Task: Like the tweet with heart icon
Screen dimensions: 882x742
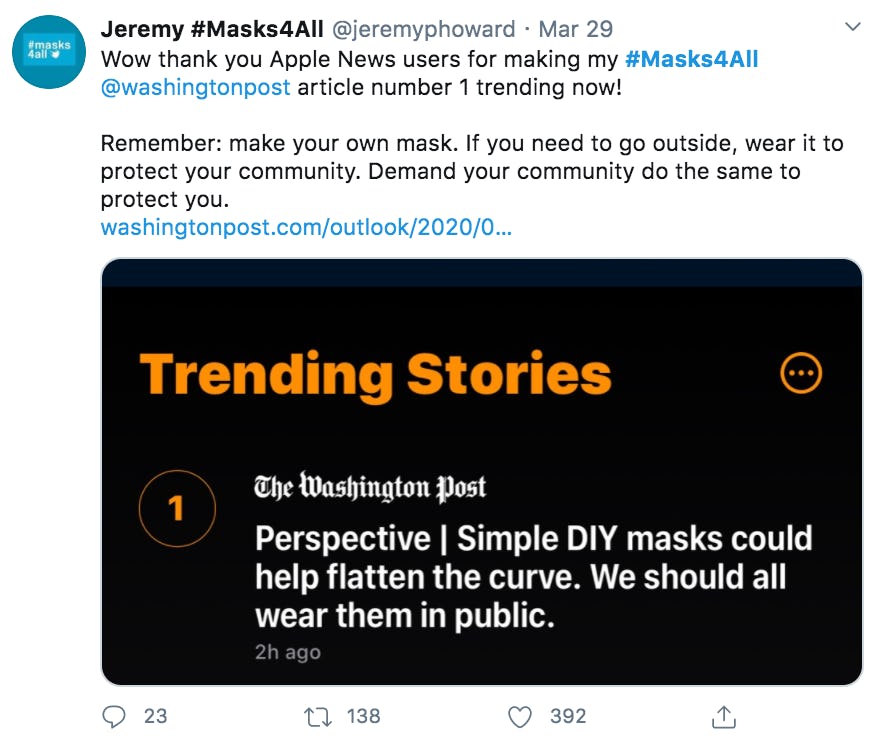Action: 519,716
